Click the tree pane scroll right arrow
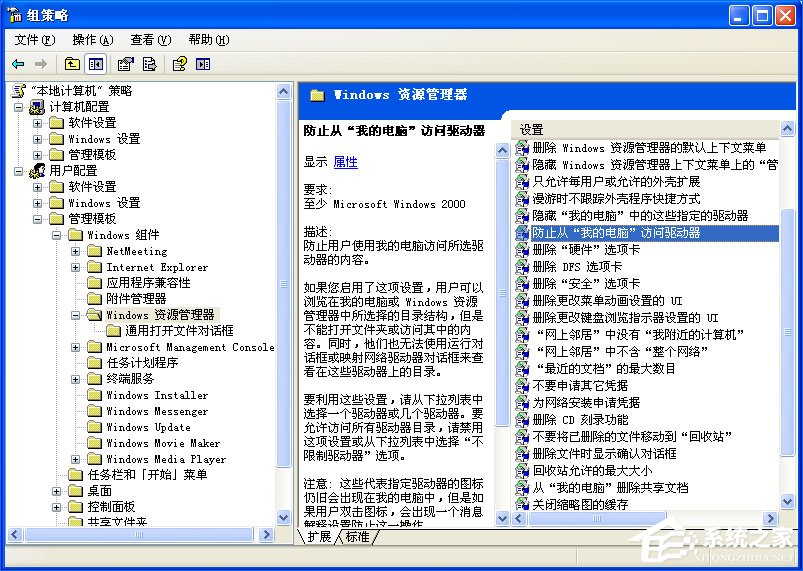The width and height of the screenshot is (803, 571). click(266, 535)
